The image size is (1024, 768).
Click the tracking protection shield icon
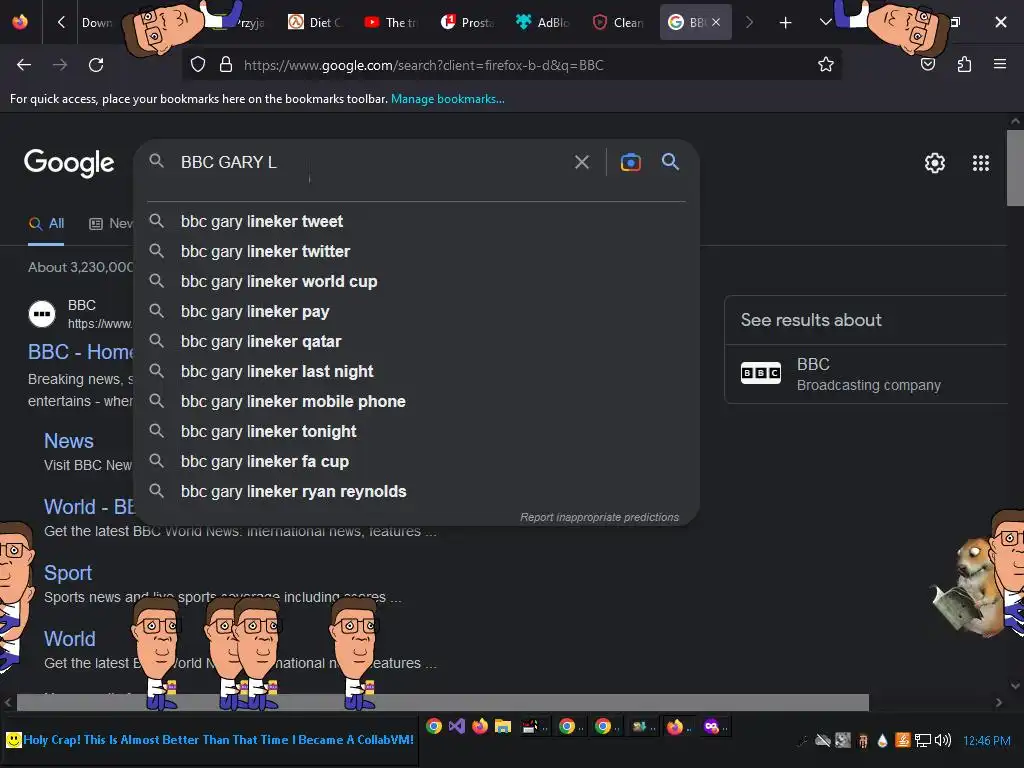198,64
